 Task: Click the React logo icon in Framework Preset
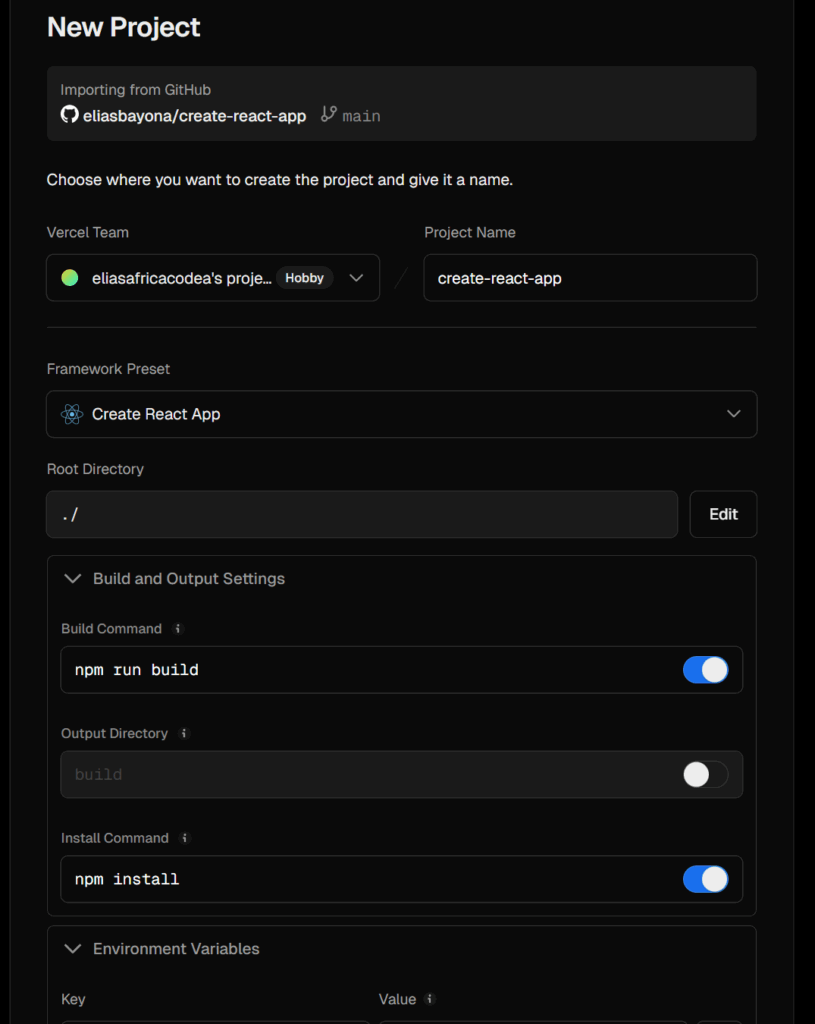tap(72, 414)
